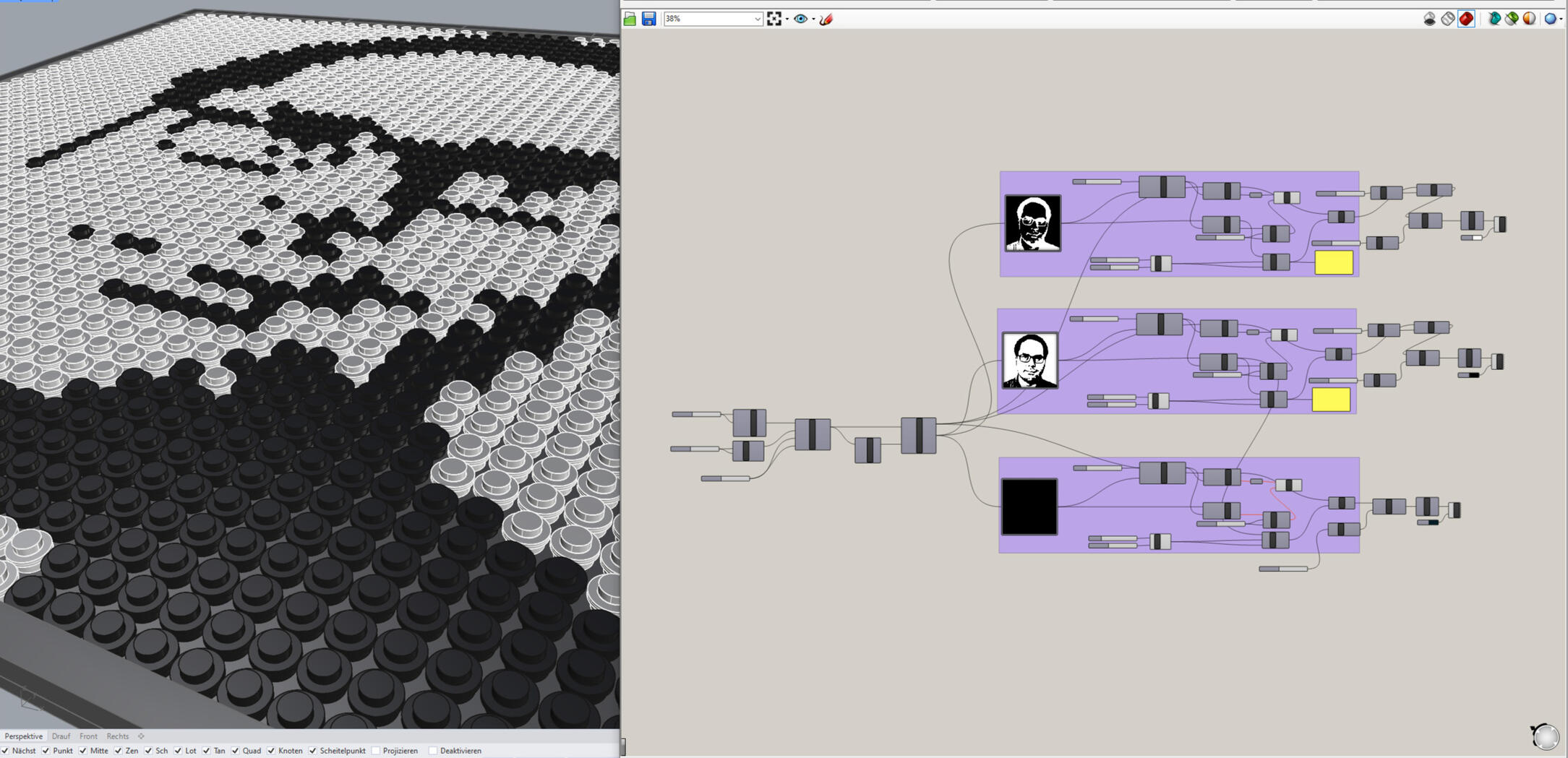Zoom canvas to extents
Image resolution: width=1568 pixels, height=758 pixels.
pos(775,19)
